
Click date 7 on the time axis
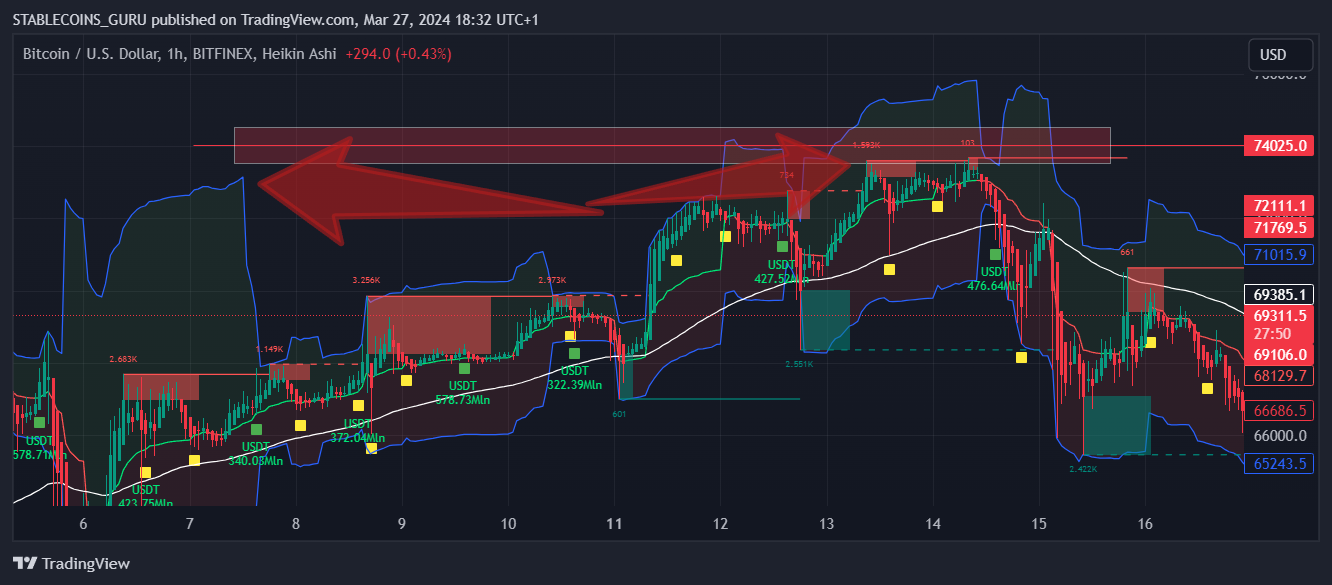click(x=190, y=523)
